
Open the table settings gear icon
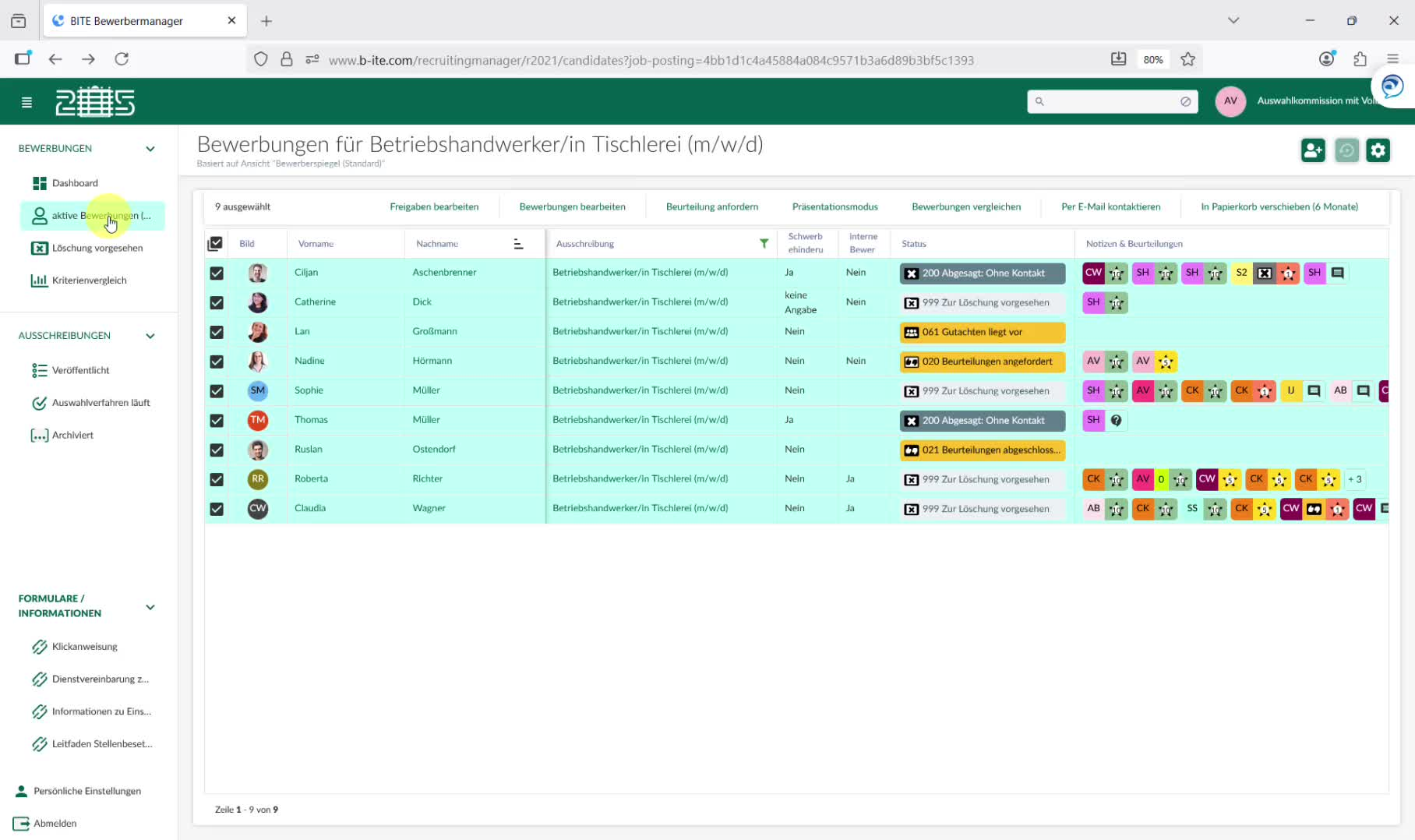coord(1378,150)
